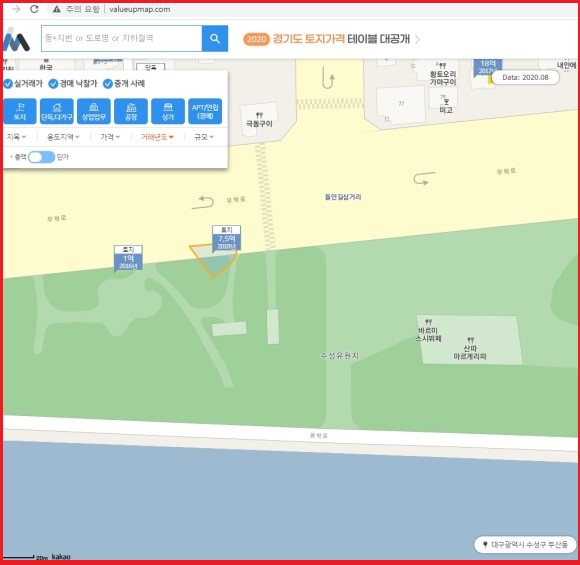Toggle the 상가 shop filter
This screenshot has width=580, height=565.
click(x=168, y=111)
